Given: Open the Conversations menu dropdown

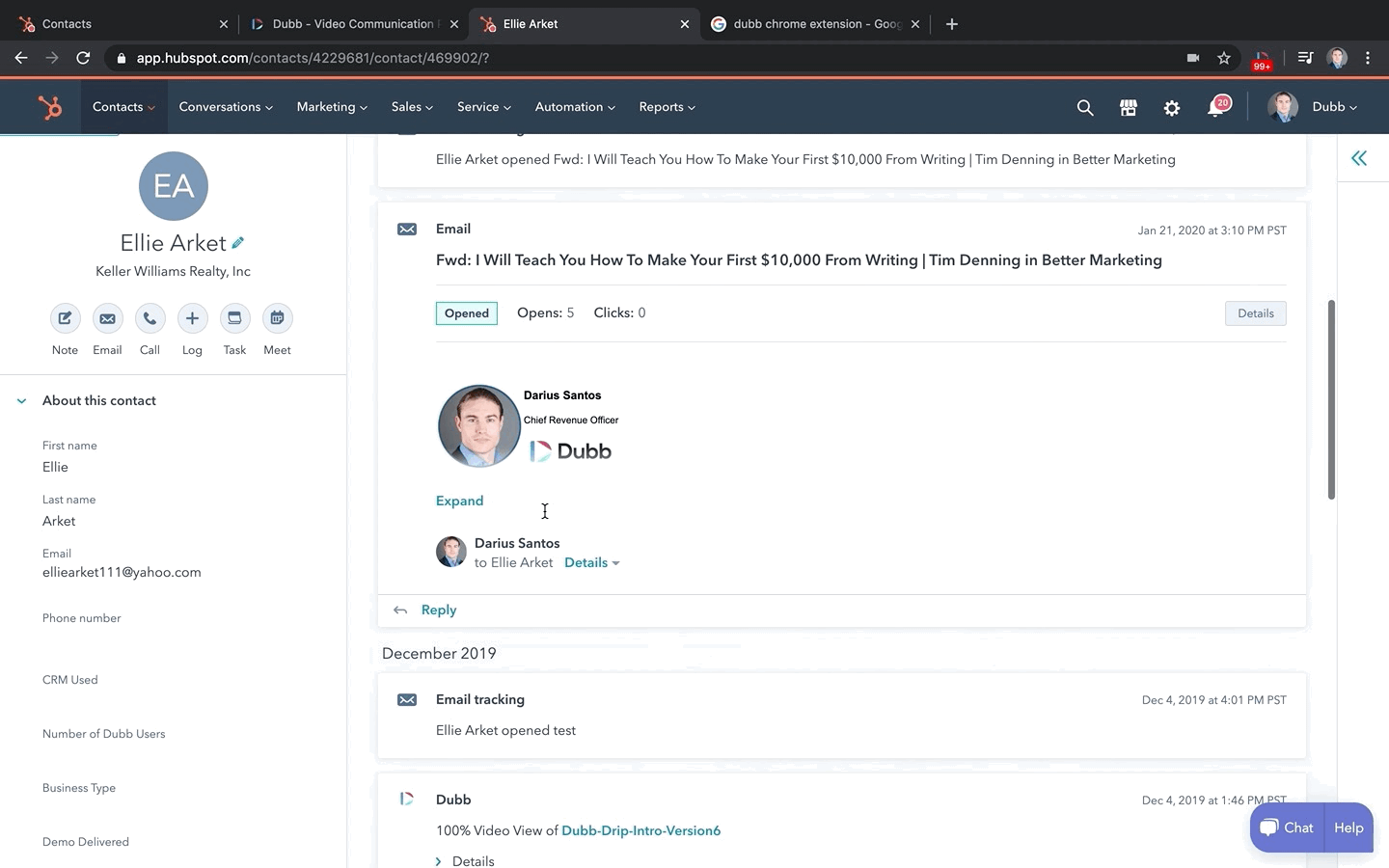Looking at the screenshot, I should 226,107.
